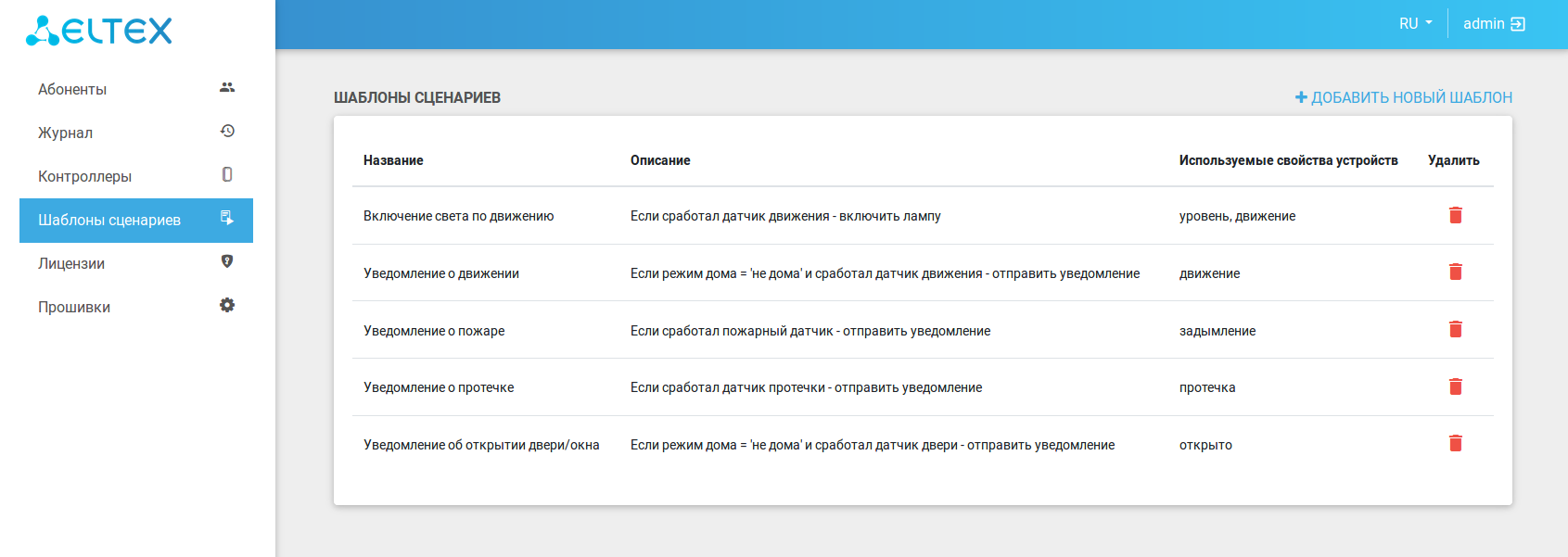
Task: Add a new template via 'Добавить новый шаблон'
Action: pos(1403,97)
